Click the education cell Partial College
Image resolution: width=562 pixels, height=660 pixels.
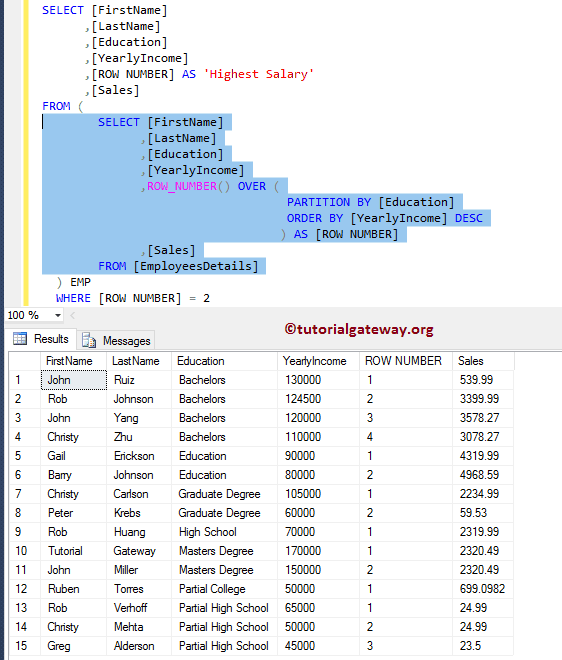click(x=224, y=589)
